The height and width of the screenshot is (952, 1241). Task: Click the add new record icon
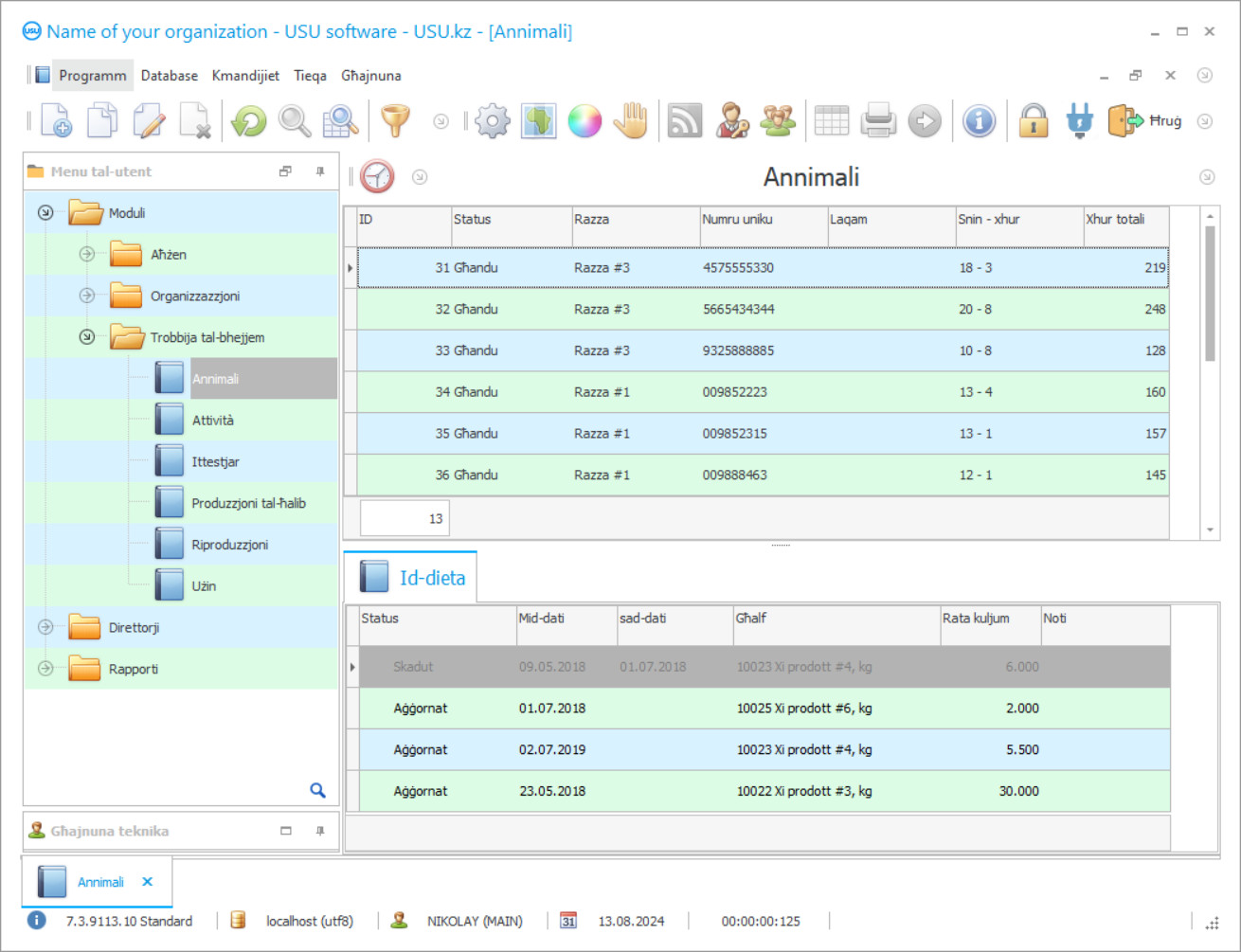[56, 121]
